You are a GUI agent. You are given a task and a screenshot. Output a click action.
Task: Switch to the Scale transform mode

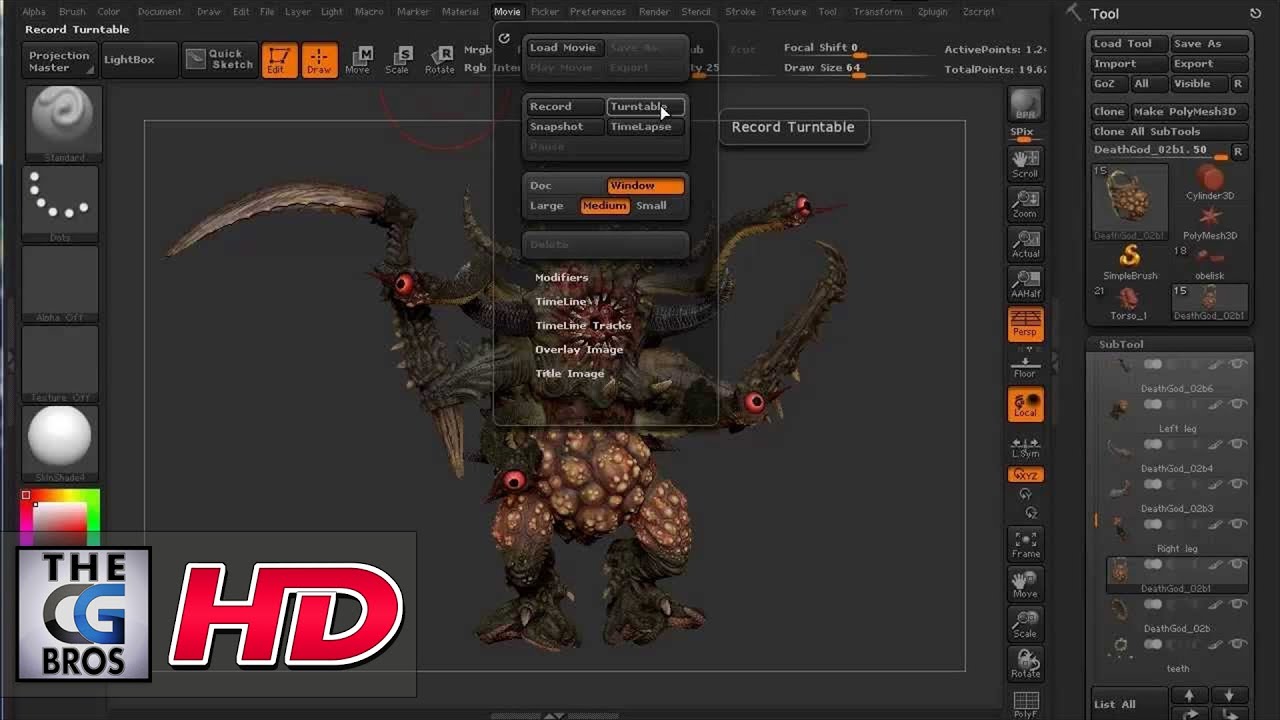(x=398, y=60)
